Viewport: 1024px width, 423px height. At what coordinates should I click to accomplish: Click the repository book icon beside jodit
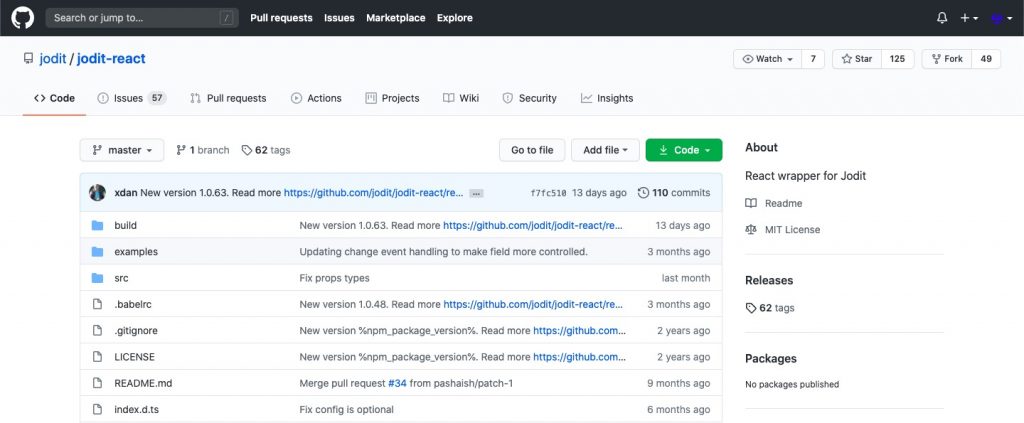28,59
